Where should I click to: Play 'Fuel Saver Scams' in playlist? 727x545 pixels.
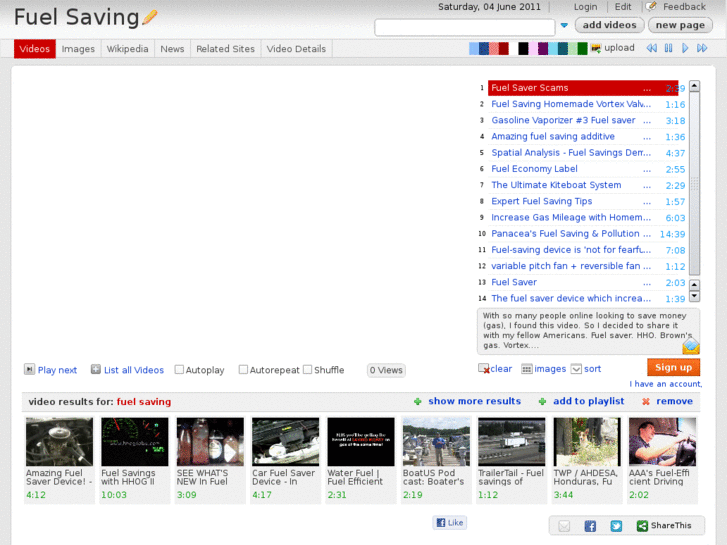tap(583, 88)
